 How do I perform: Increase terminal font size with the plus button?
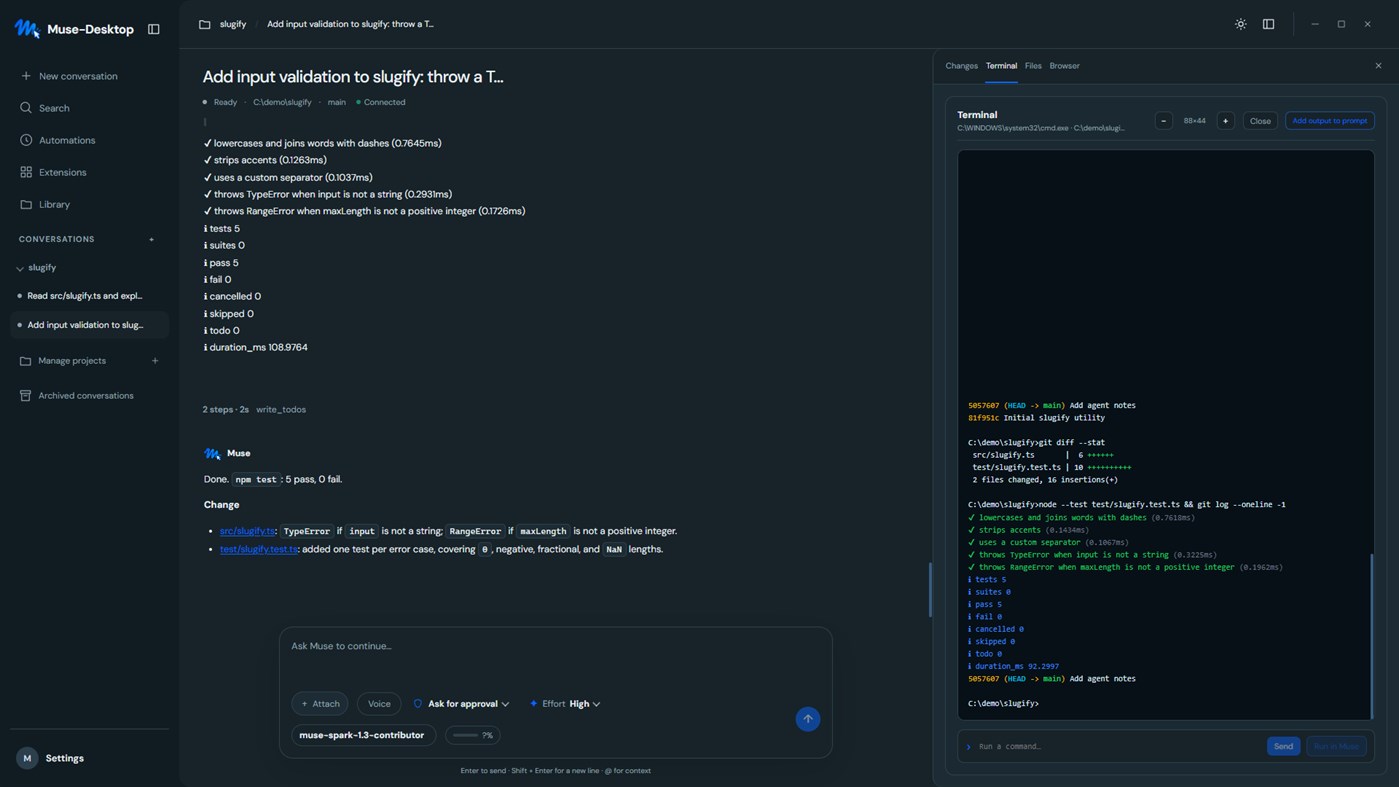tap(1225, 121)
